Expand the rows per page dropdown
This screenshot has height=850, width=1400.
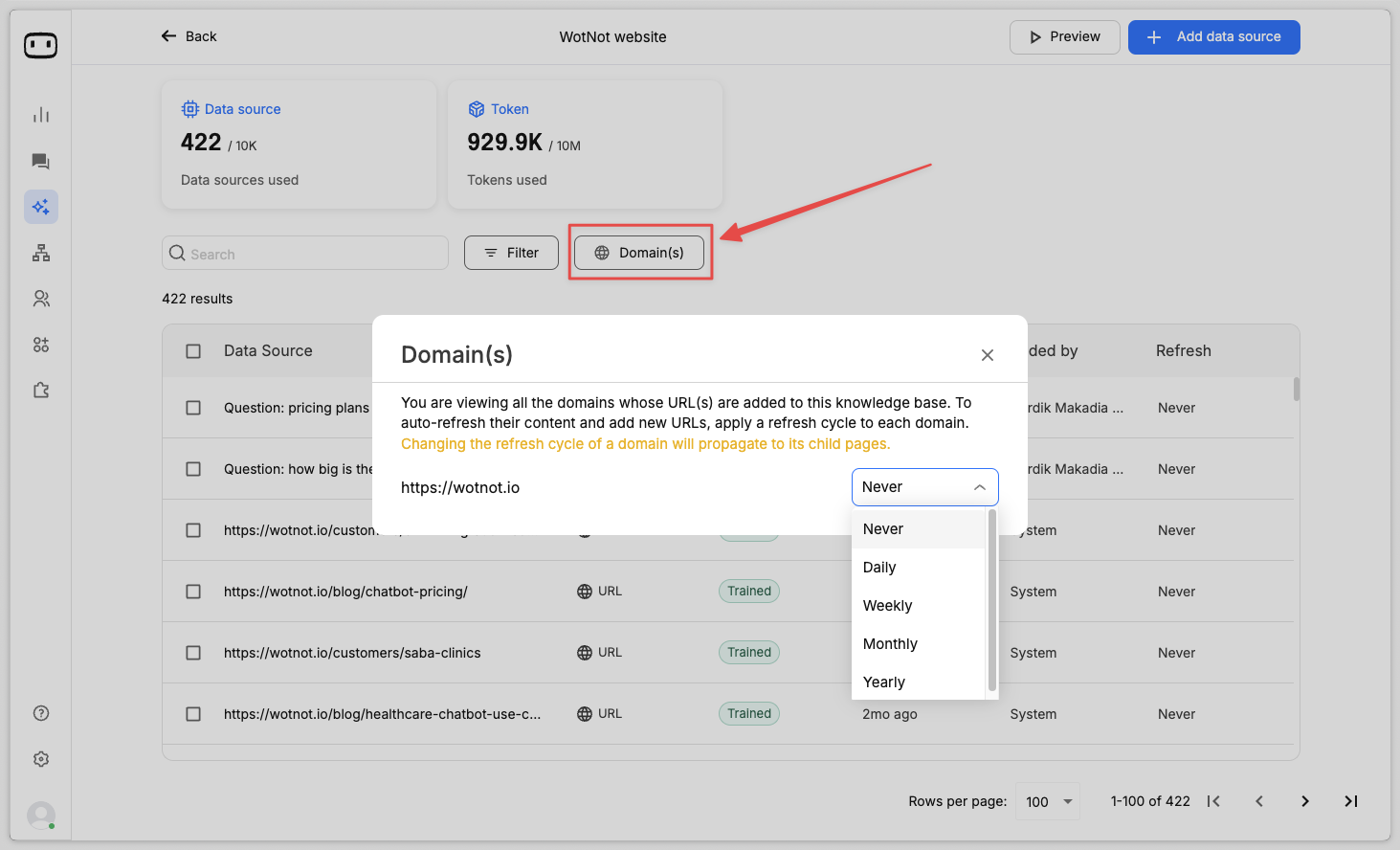point(1050,801)
